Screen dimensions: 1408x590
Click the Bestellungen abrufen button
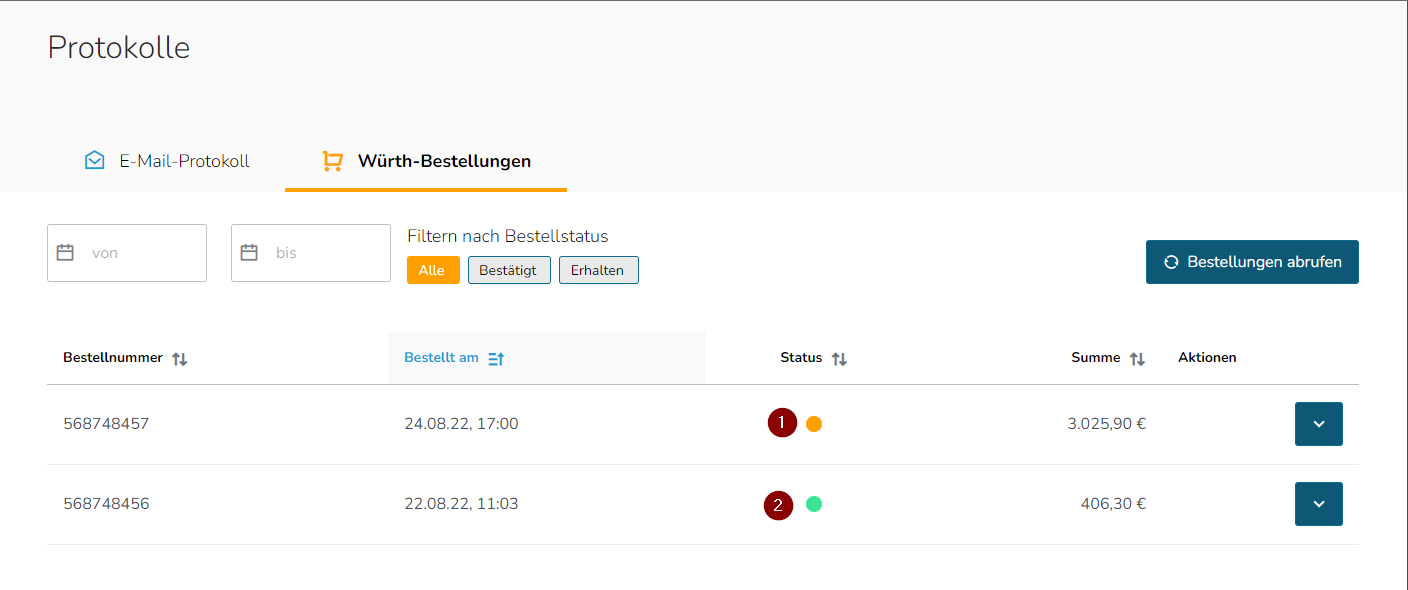1252,262
